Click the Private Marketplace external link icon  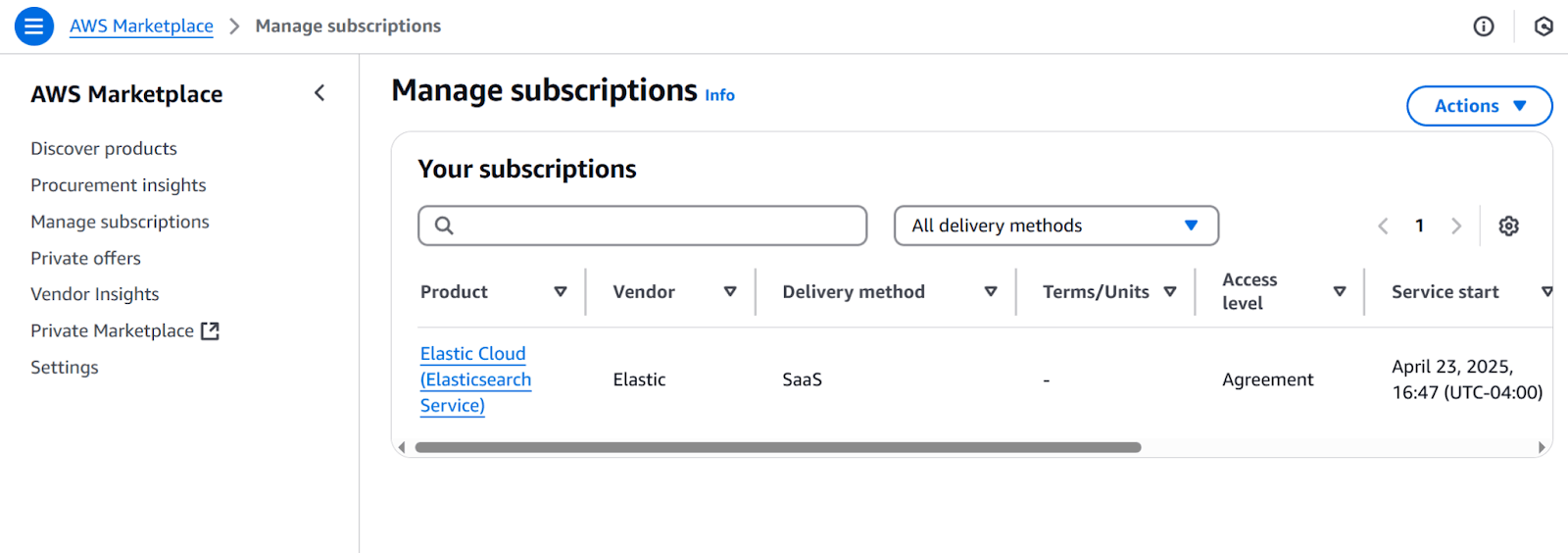tap(210, 331)
